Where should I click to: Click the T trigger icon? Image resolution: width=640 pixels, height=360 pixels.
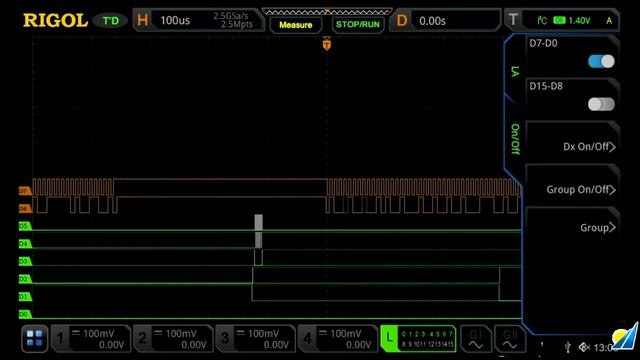click(513, 20)
